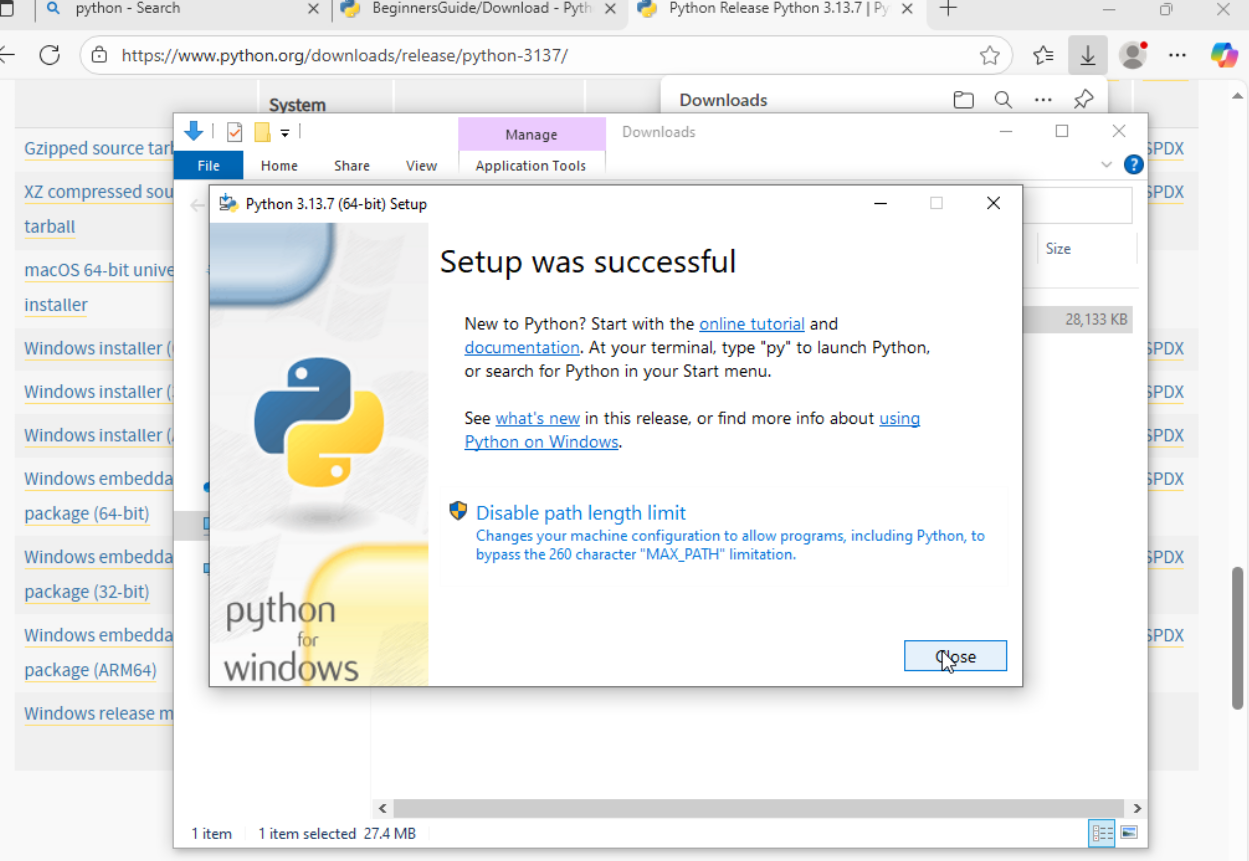This screenshot has height=861, width=1249.
Task: Click the Properties icon on Explorer quick access toolbar
Action: point(233,131)
